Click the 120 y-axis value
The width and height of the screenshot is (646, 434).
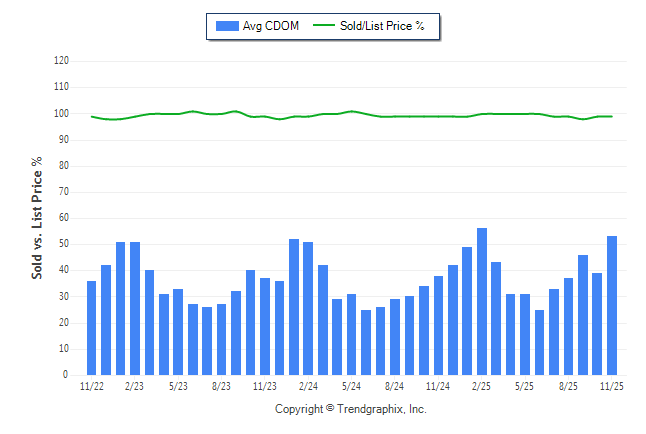coord(61,61)
